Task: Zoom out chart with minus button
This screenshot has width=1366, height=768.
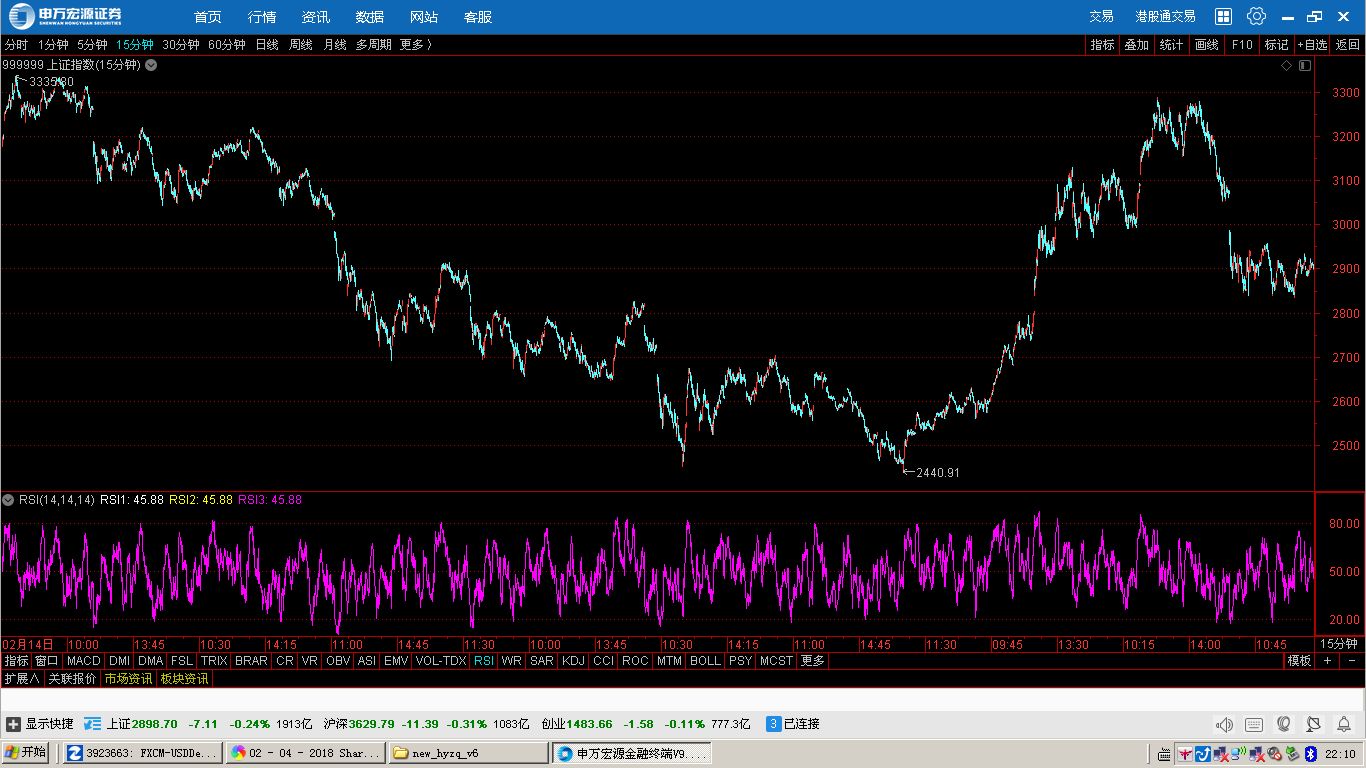Action: click(x=1351, y=661)
